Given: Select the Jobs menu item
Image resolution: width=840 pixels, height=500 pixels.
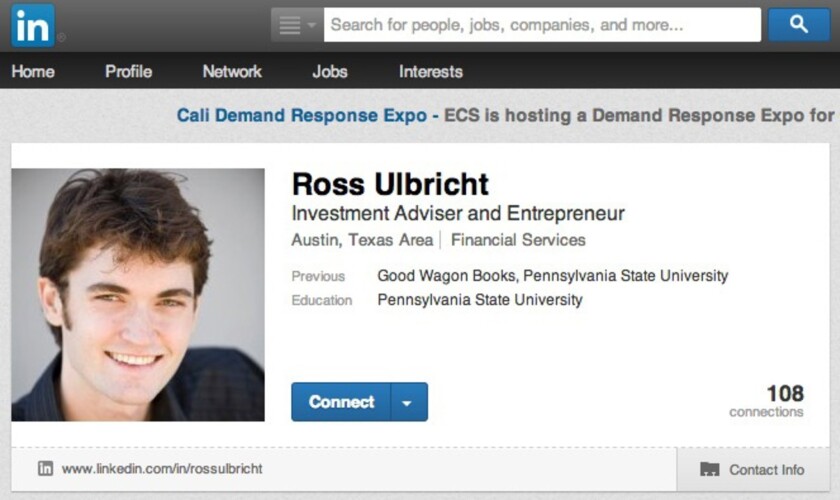Looking at the screenshot, I should (330, 71).
